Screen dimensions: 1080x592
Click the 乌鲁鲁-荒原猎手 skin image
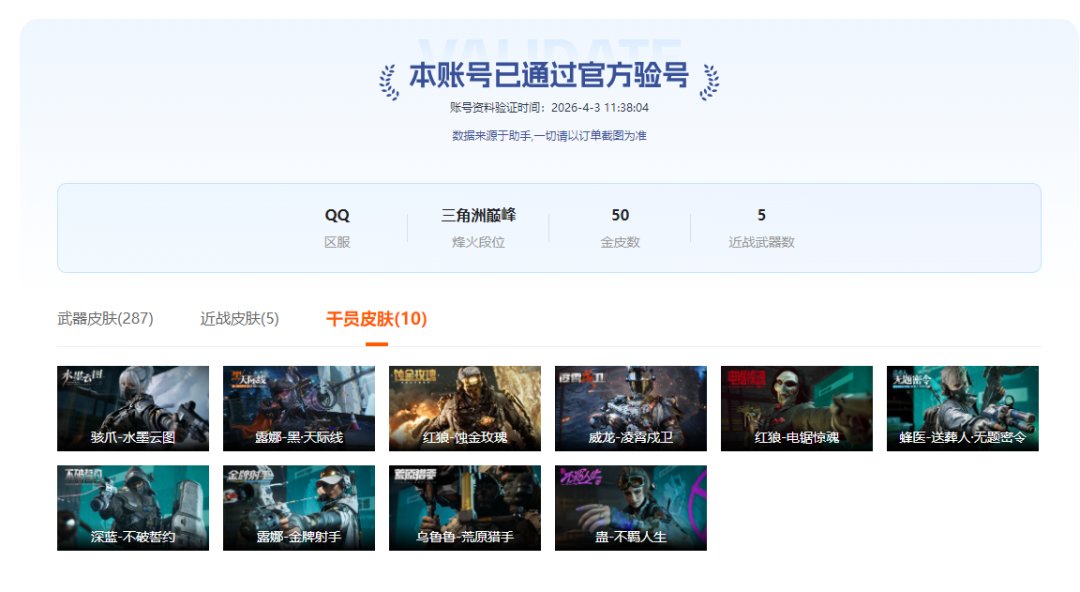(x=463, y=508)
